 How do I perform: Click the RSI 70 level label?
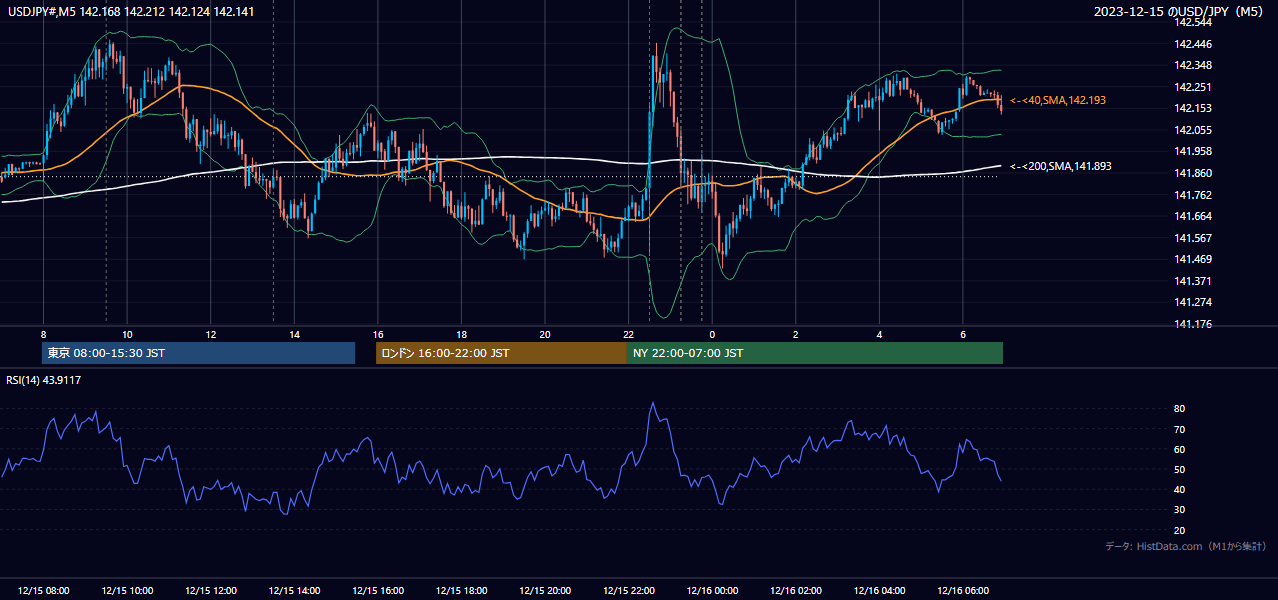coord(1179,429)
